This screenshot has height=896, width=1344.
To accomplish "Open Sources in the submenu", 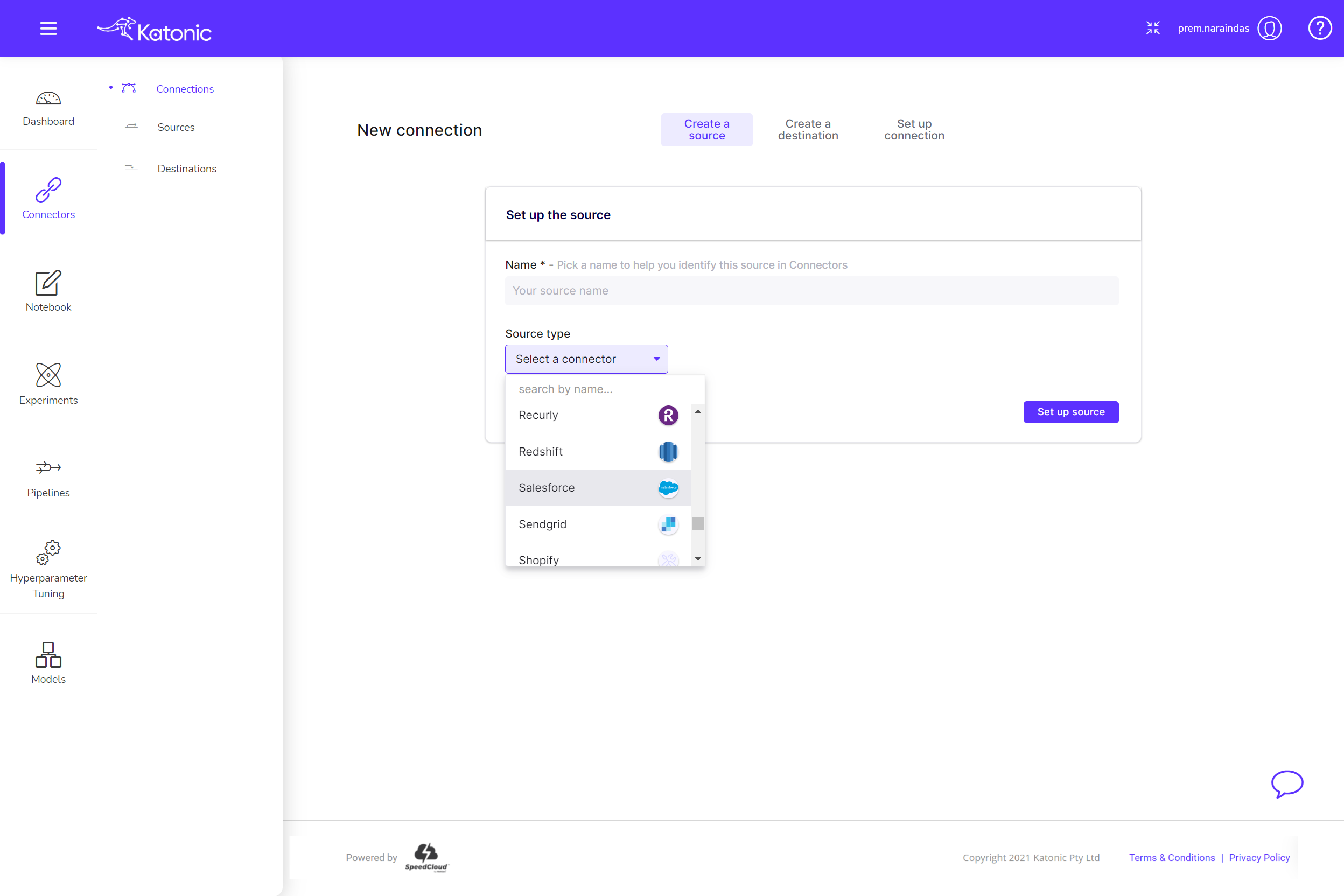I will pyautogui.click(x=176, y=127).
